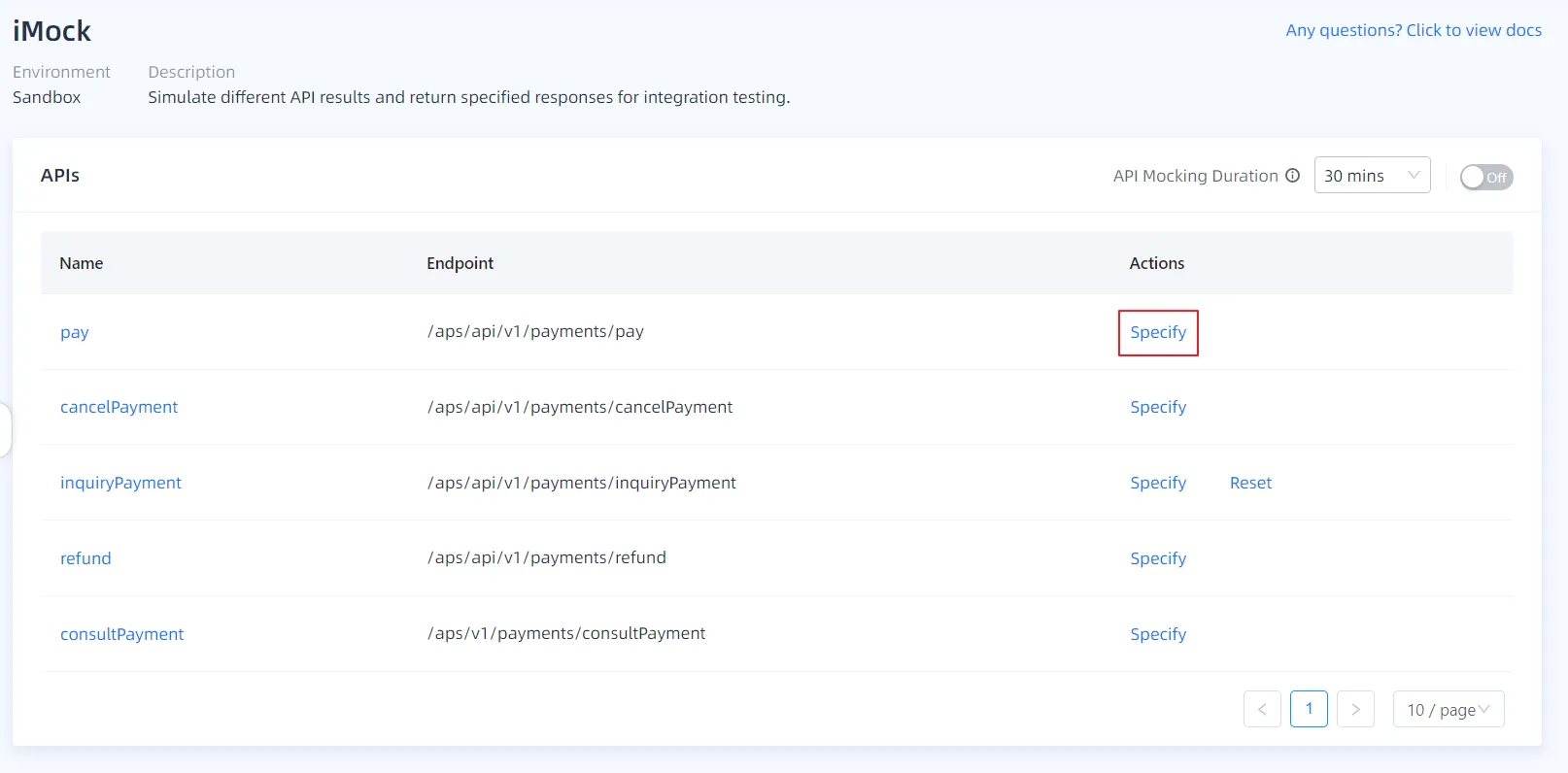
Task: Open the consultPayment API name link
Action: [x=121, y=634]
